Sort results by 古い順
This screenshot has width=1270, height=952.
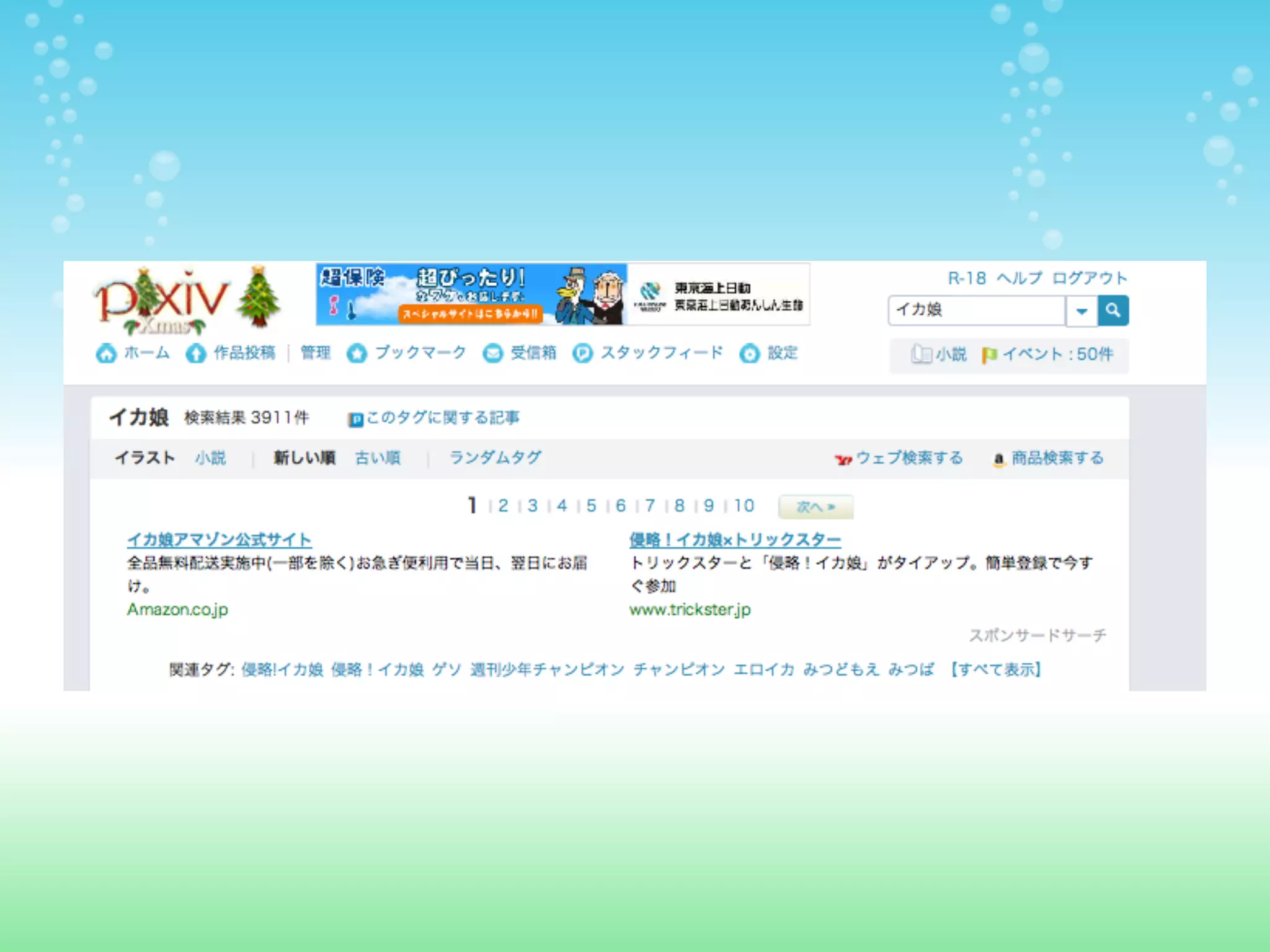tap(378, 458)
